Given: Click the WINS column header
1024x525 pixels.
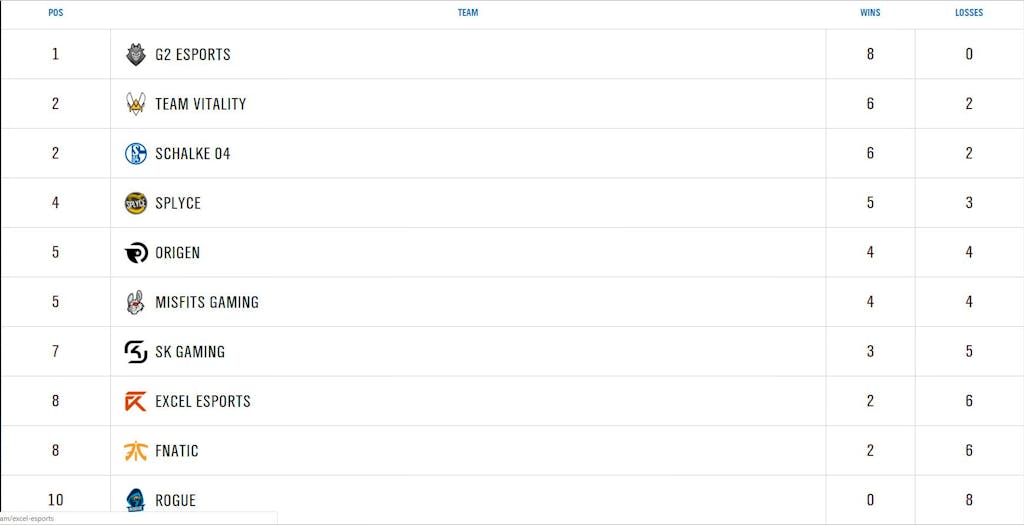Looking at the screenshot, I should tap(870, 13).
